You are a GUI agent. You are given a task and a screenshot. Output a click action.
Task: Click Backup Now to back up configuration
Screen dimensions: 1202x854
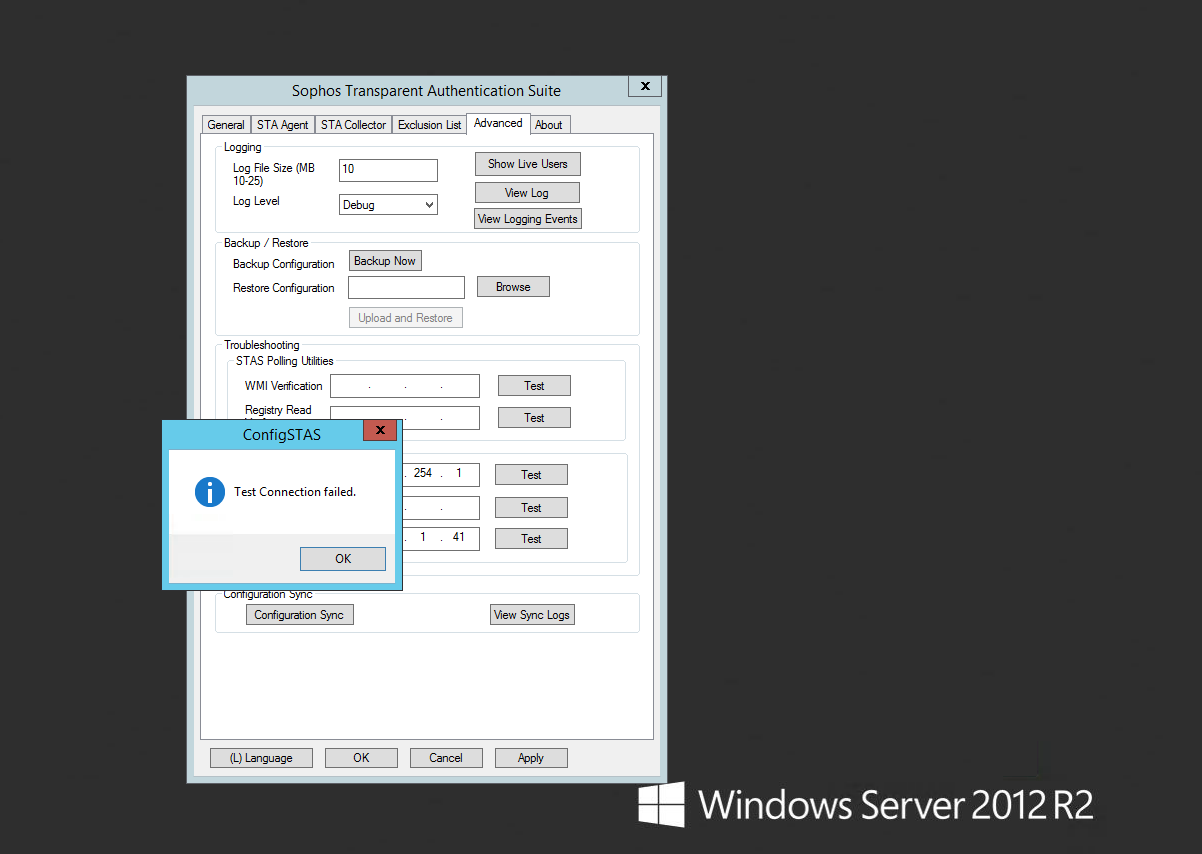pos(385,261)
